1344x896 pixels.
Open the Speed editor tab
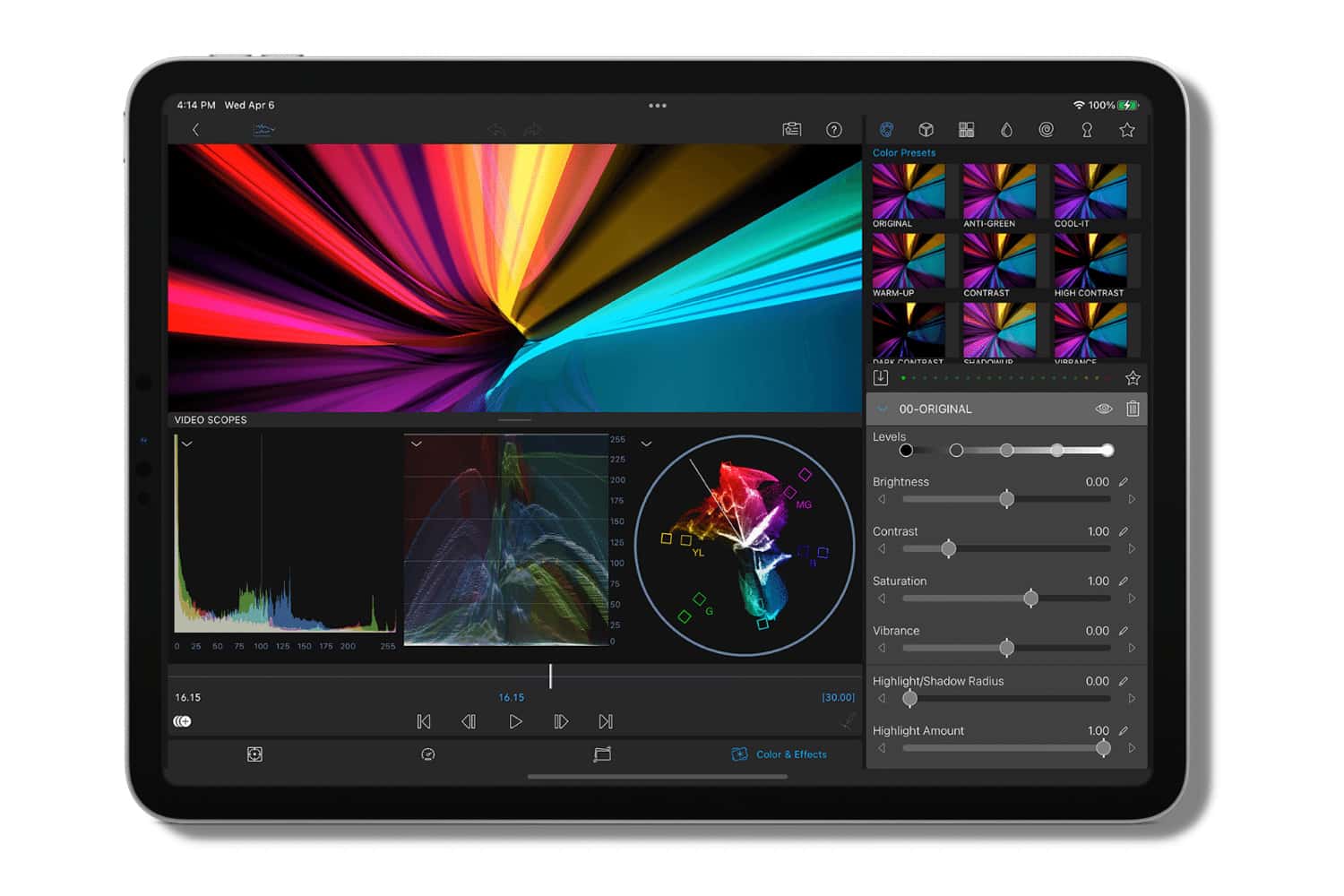click(x=428, y=754)
